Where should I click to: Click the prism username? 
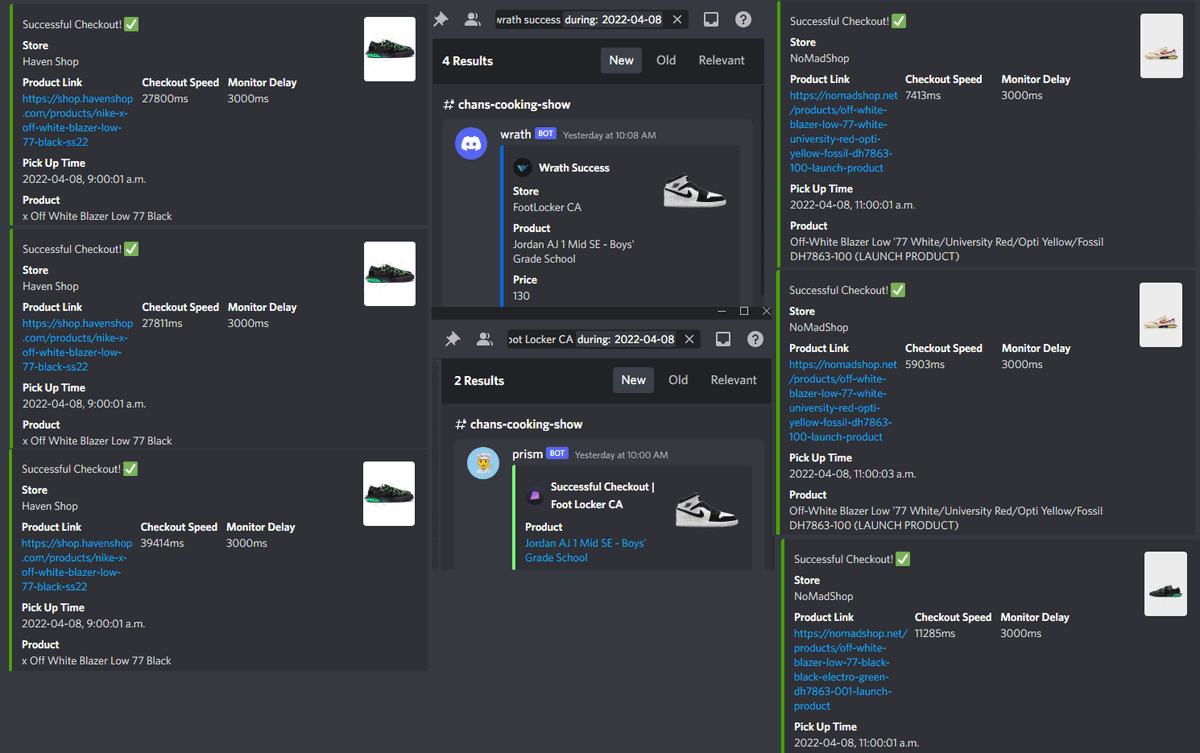coord(527,454)
